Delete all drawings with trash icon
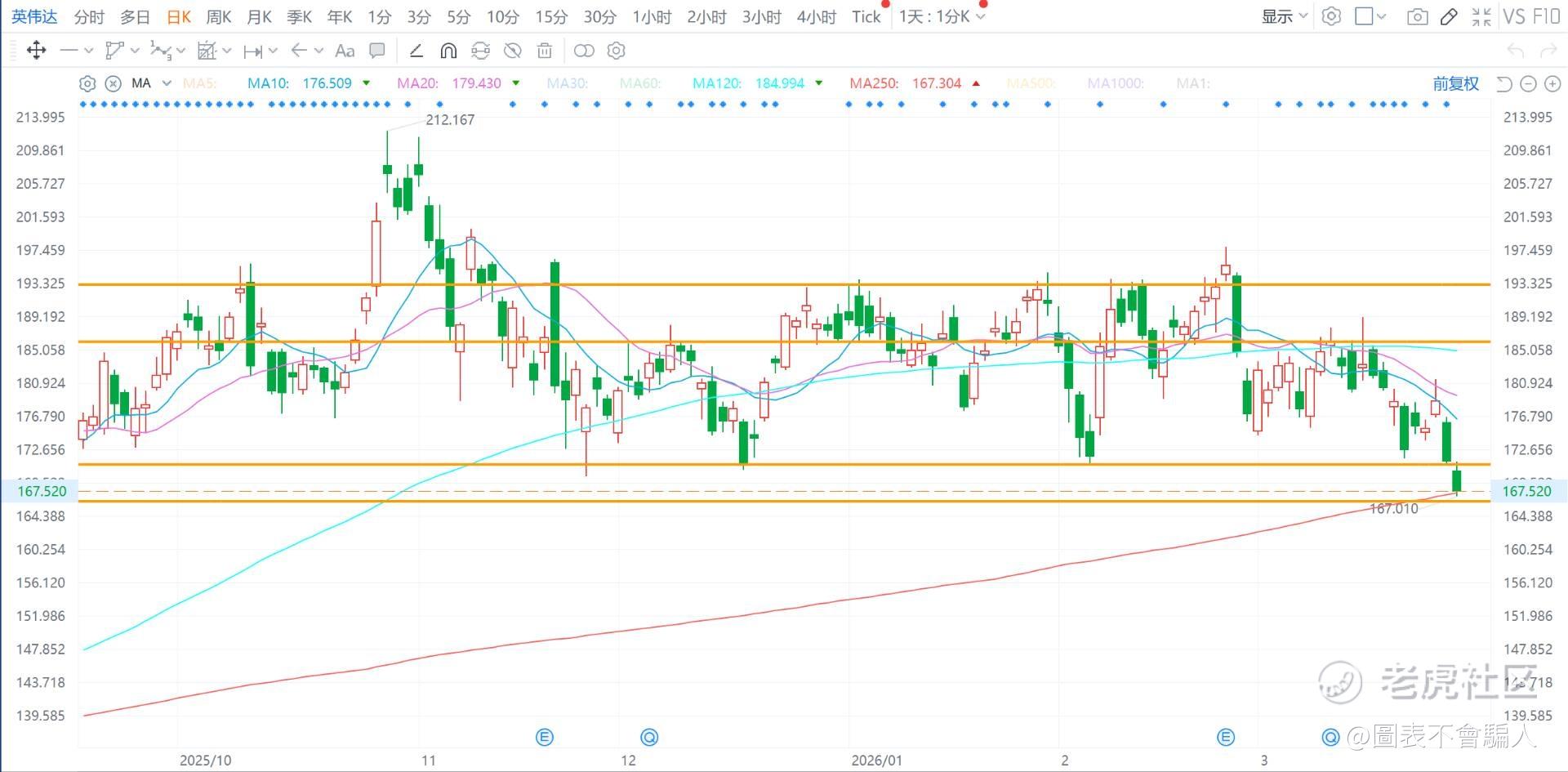Viewport: 1568px width, 772px height. tap(545, 51)
